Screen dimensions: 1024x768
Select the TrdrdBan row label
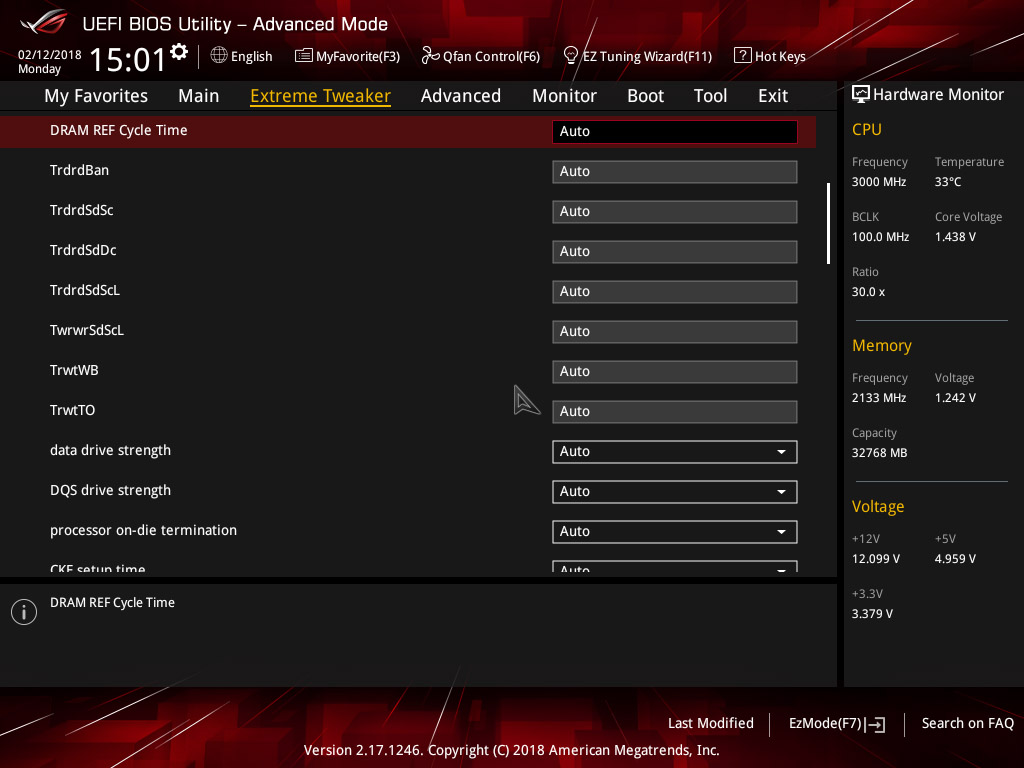click(80, 170)
